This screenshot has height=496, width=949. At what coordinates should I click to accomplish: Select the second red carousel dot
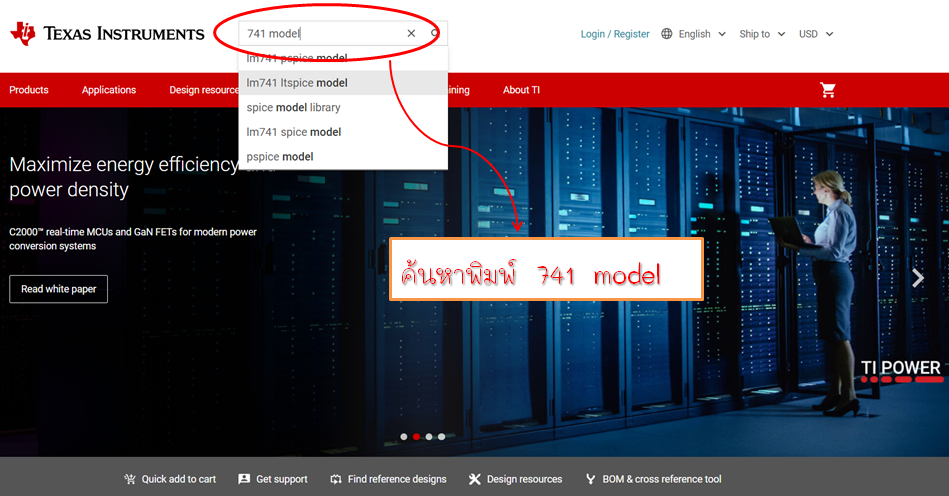(x=416, y=437)
